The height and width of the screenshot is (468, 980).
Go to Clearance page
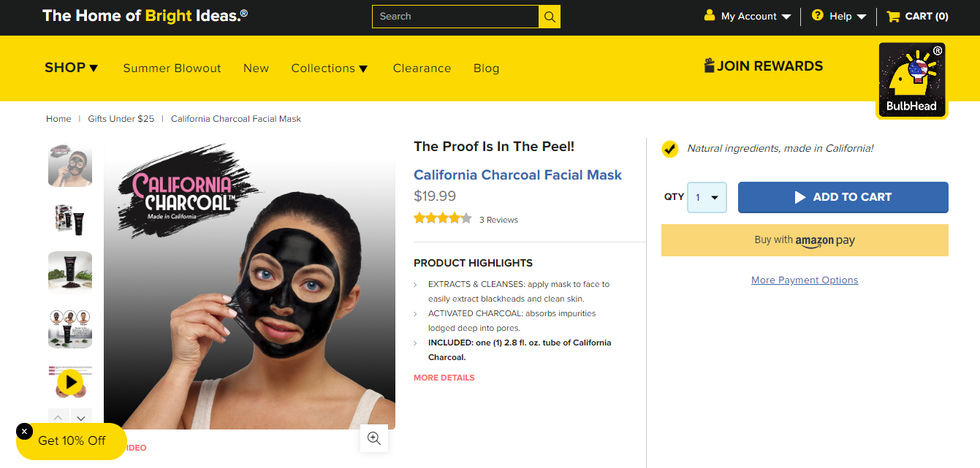422,68
